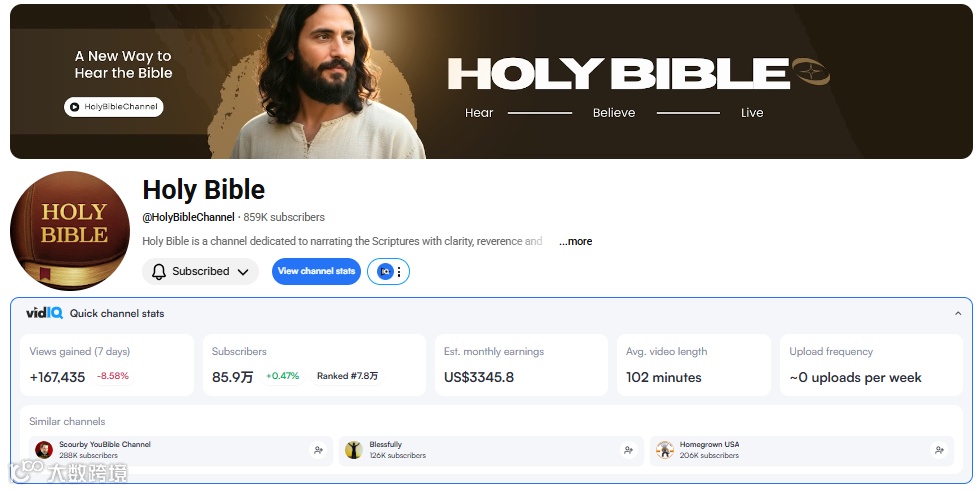Click the Est. monthly earnings card
The height and width of the screenshot is (491, 979).
[521, 365]
